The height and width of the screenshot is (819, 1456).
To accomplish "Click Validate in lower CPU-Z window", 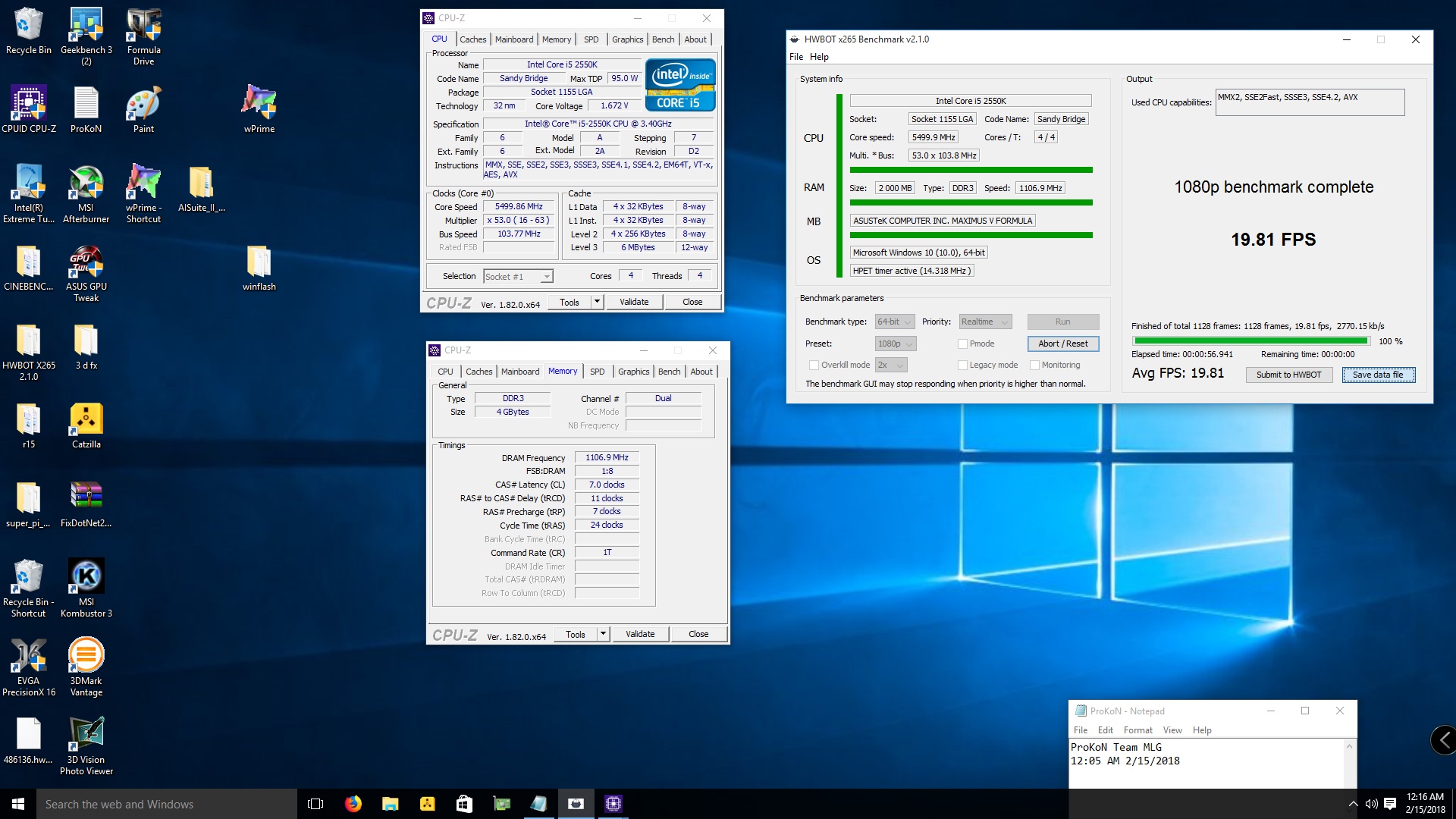I will pos(640,634).
